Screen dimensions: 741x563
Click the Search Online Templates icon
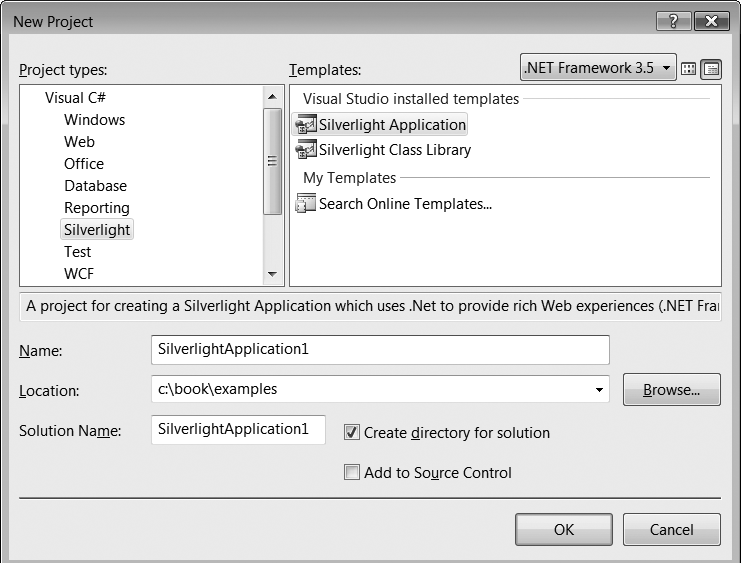click(305, 204)
